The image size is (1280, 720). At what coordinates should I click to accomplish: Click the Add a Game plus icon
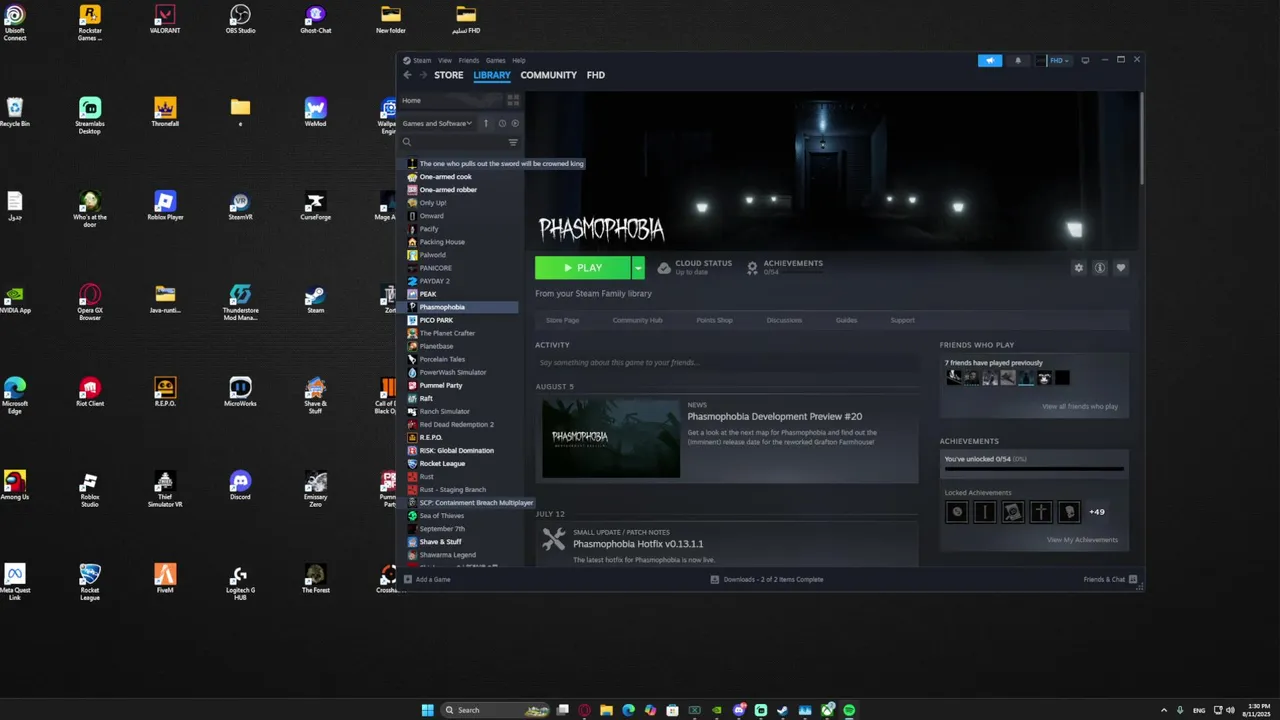tap(407, 579)
